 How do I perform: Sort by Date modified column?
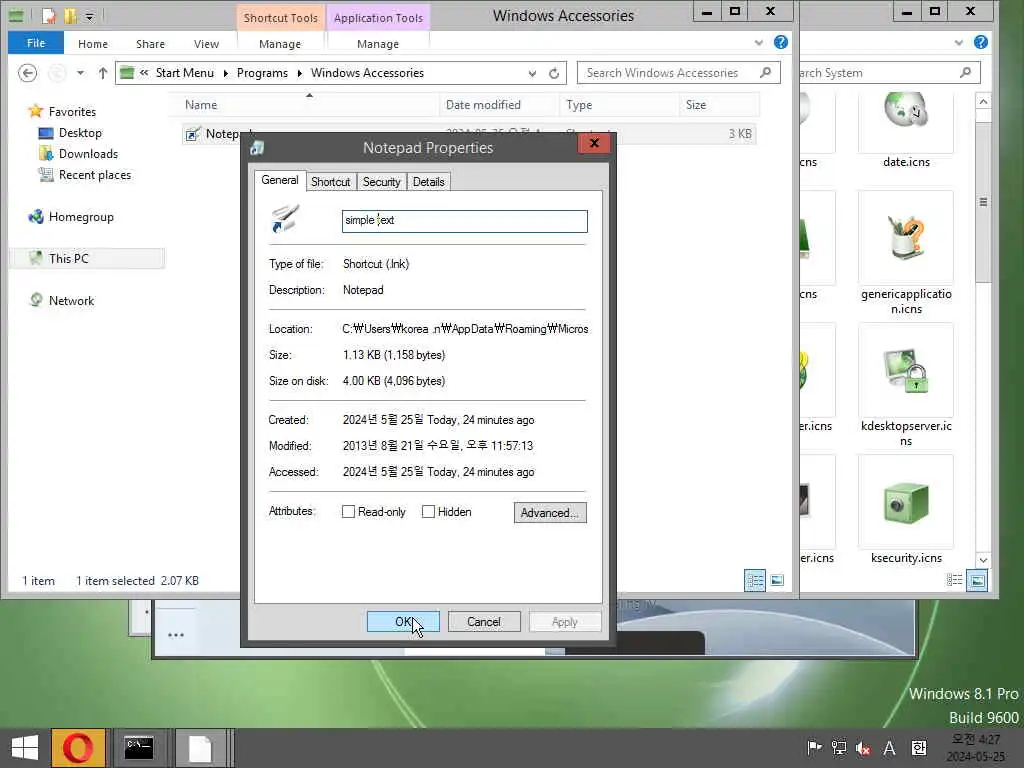pos(500,105)
